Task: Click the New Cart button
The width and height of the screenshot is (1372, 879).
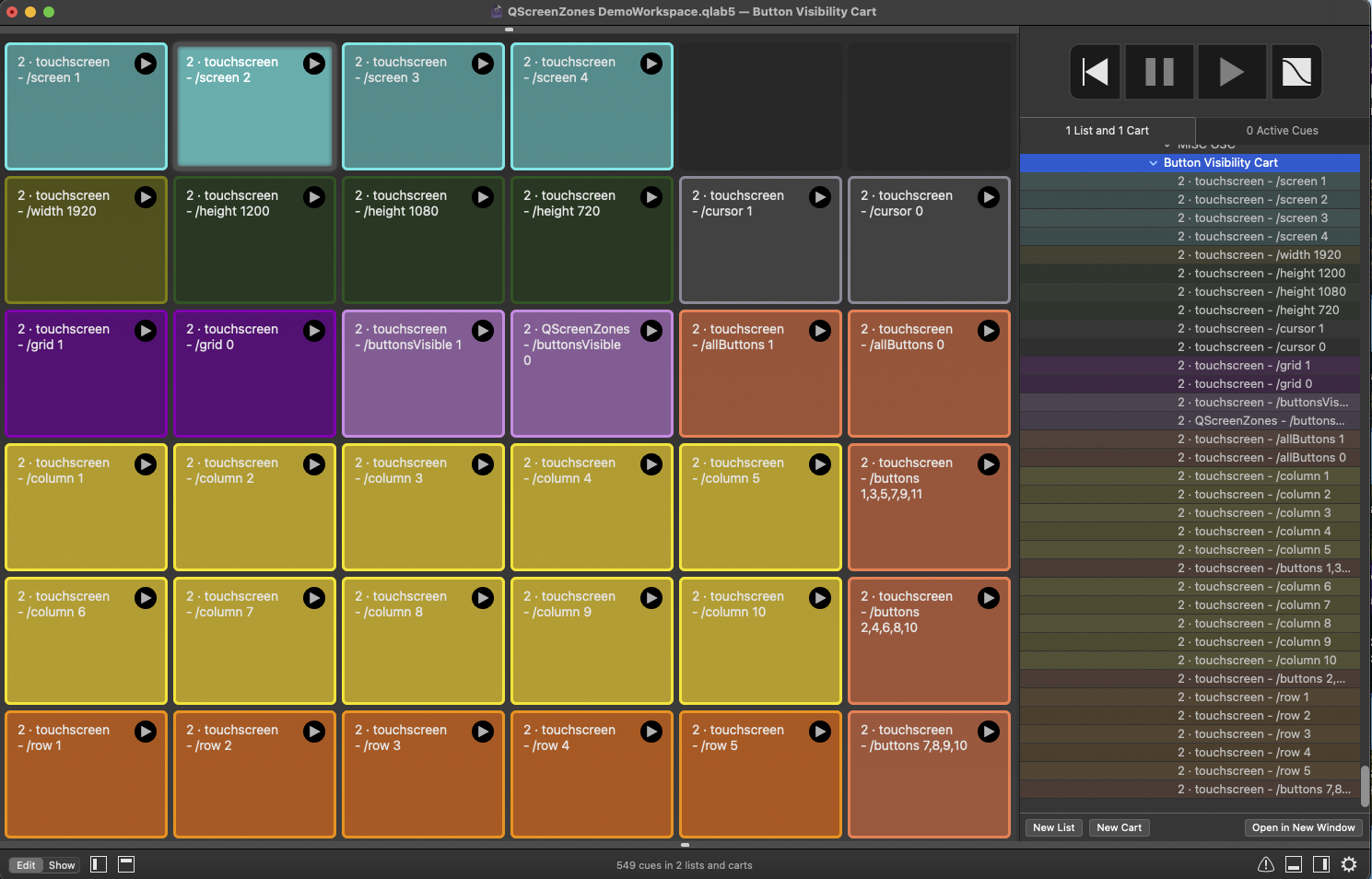Action: 1119,827
